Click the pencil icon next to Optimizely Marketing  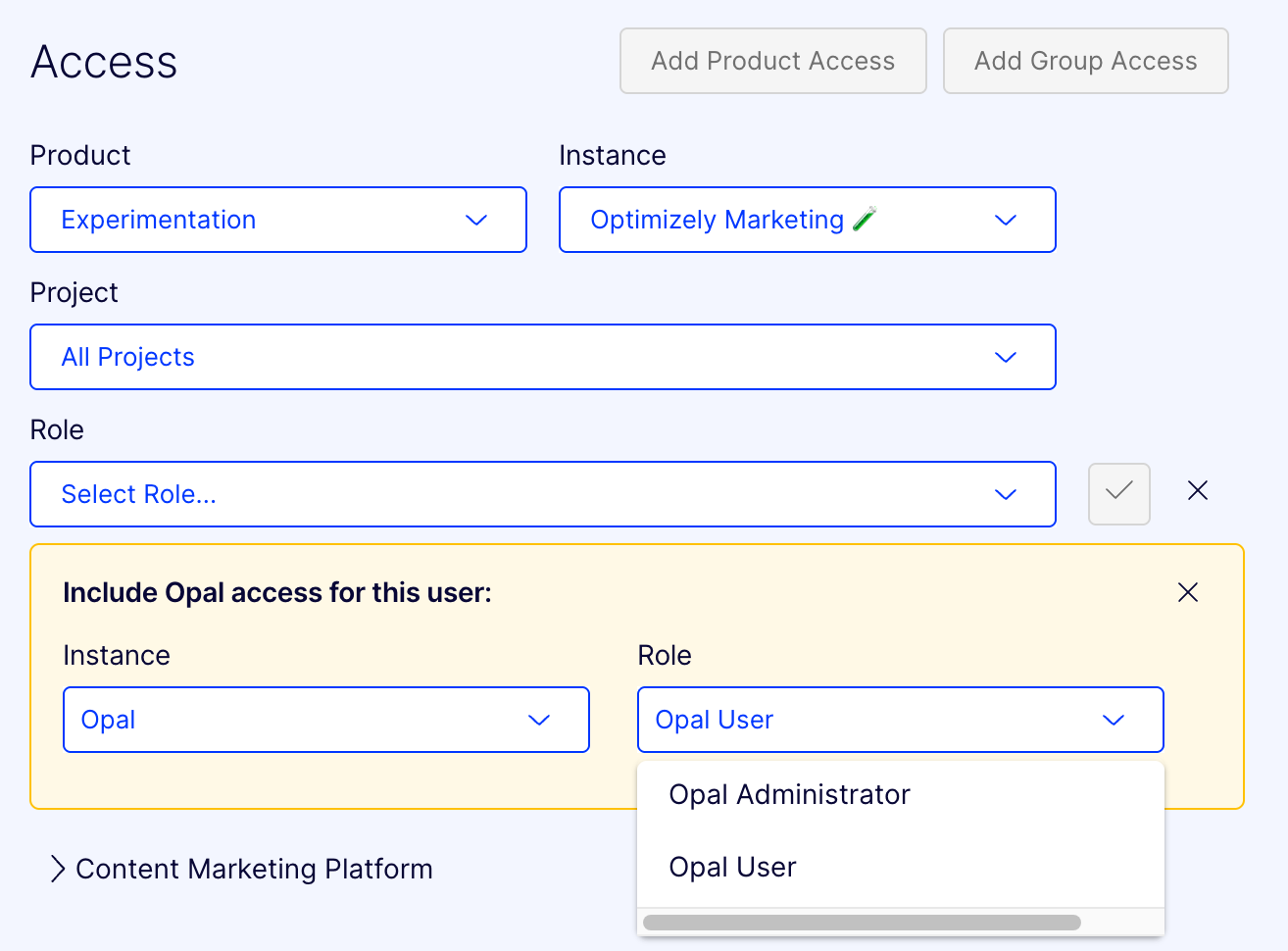862,219
